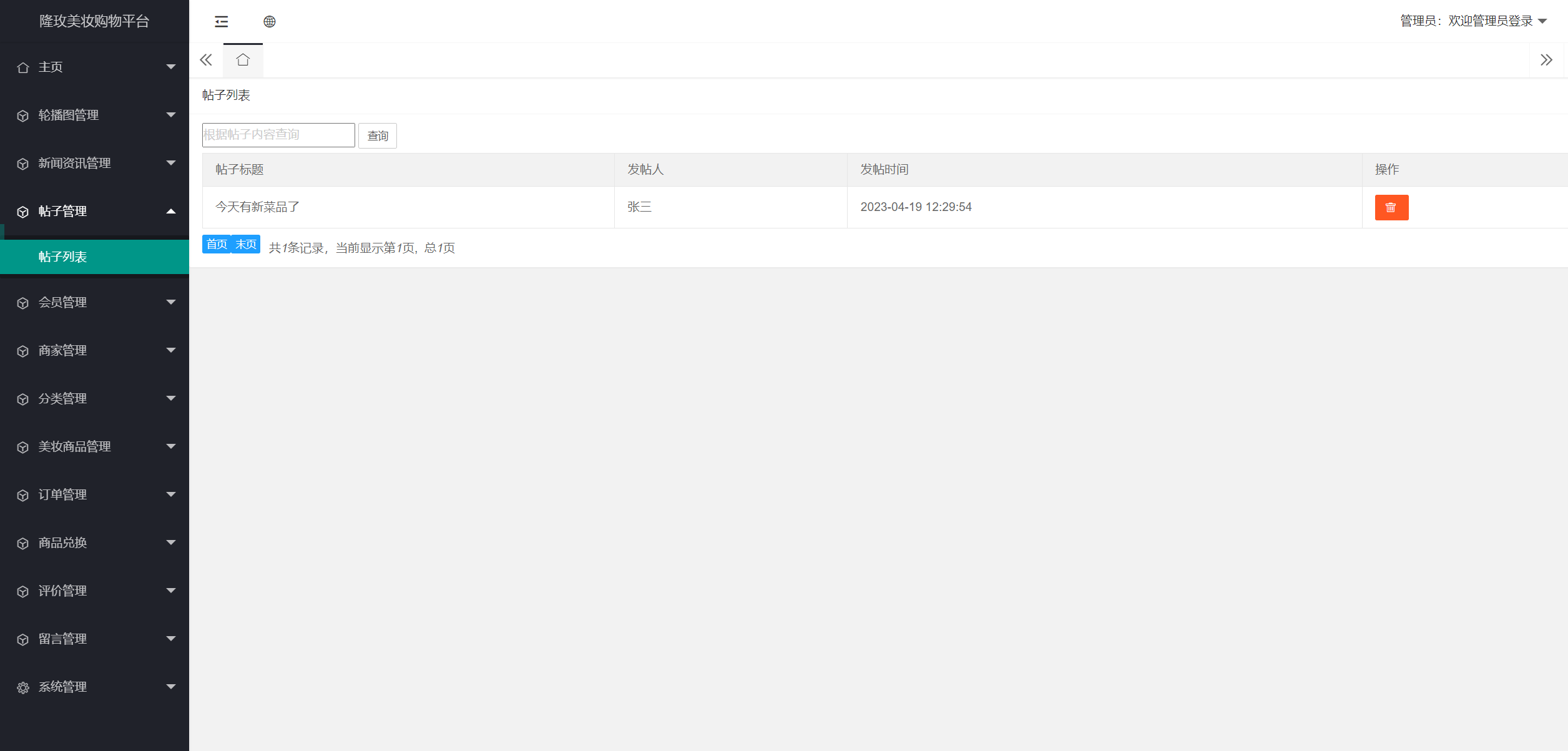This screenshot has height=751, width=1568.
Task: Go to 末页 pagination button
Action: [x=246, y=244]
